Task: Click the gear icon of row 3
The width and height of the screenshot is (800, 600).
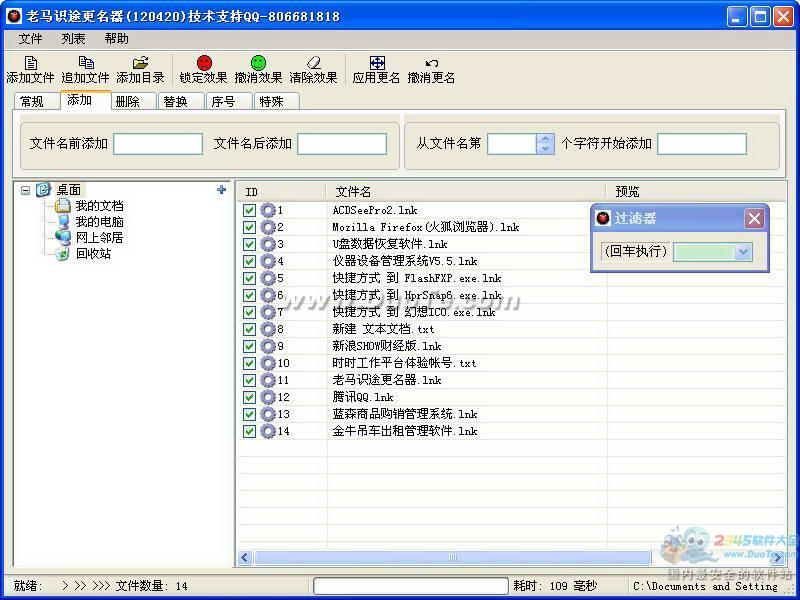Action: coord(268,244)
